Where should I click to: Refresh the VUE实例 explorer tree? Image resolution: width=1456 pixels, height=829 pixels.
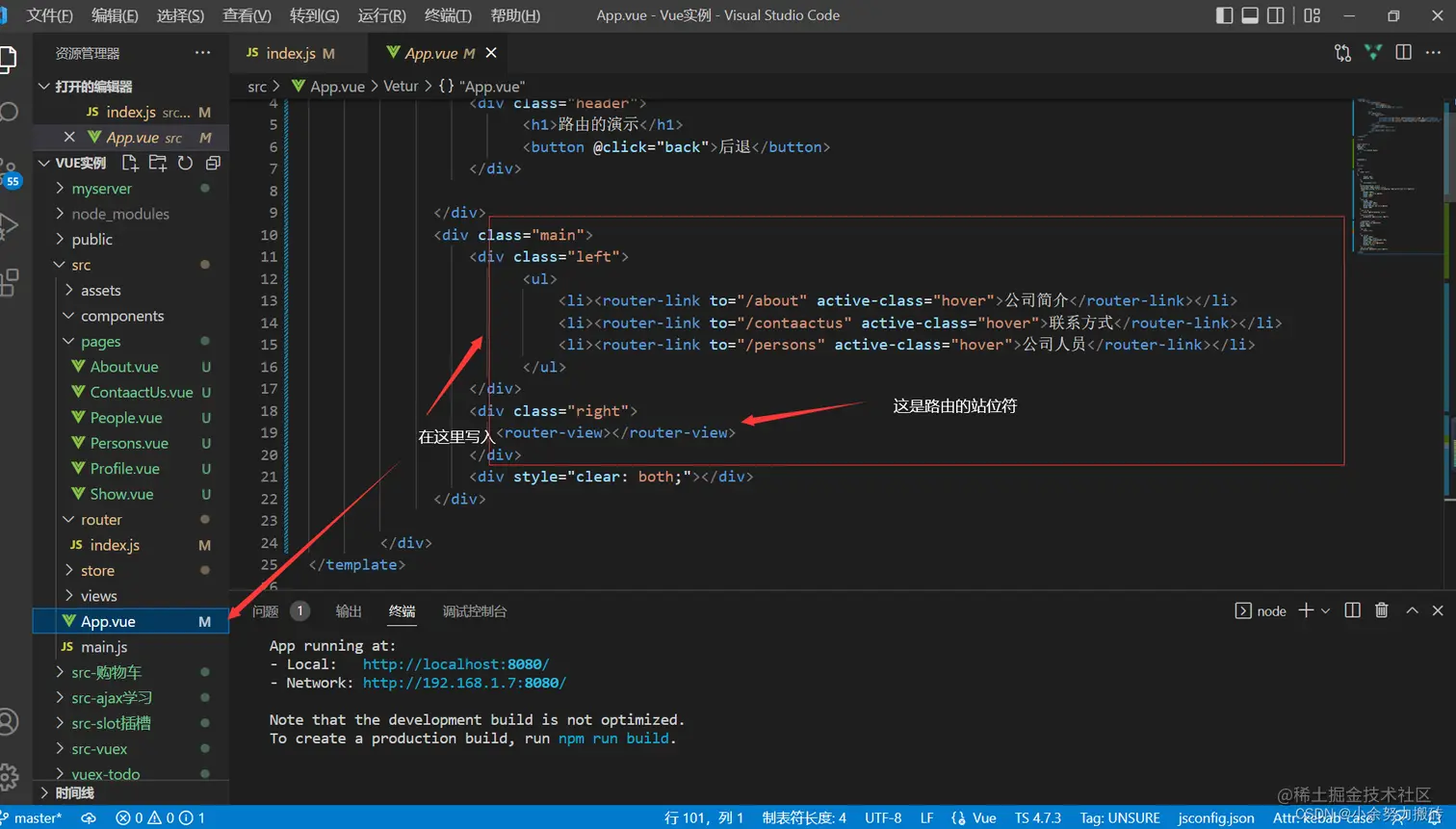185,163
